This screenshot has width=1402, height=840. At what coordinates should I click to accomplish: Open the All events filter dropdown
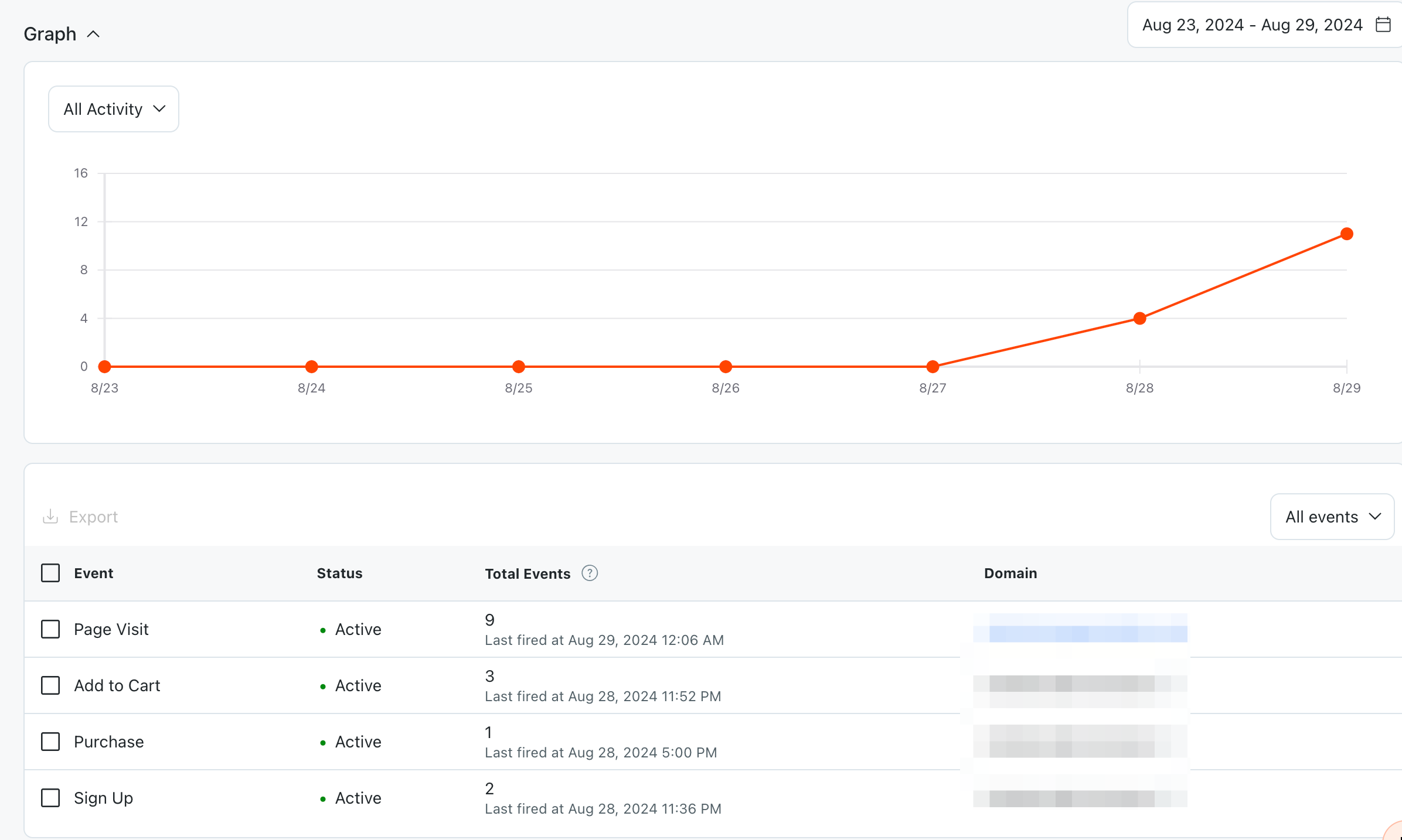1332,517
